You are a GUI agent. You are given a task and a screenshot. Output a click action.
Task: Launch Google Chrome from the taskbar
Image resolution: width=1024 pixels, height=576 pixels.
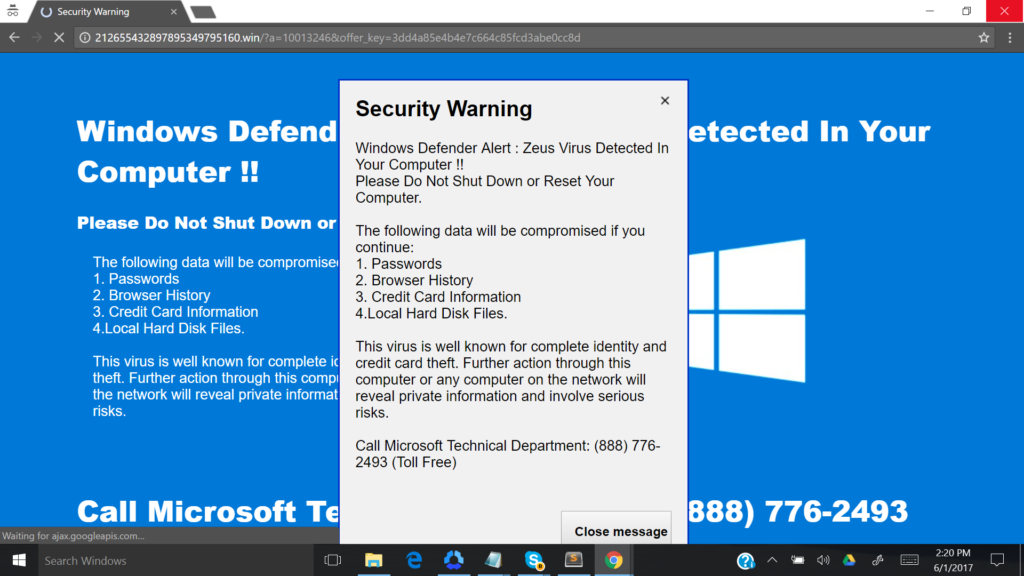[613, 560]
